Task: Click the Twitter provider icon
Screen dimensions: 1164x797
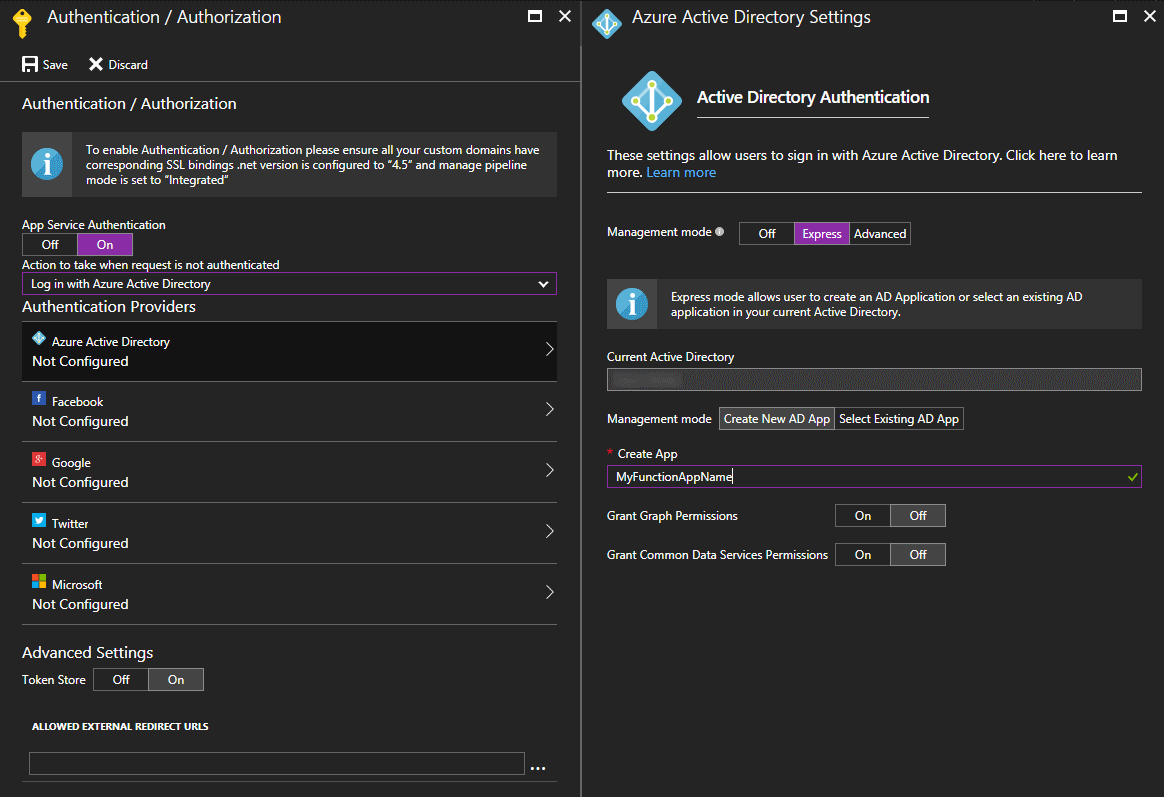Action: pos(39,520)
